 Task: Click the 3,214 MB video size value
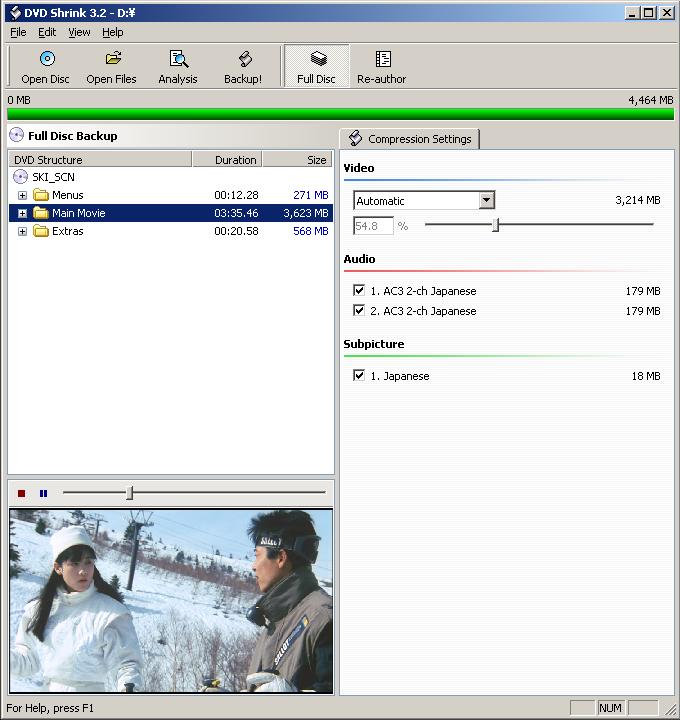click(x=638, y=200)
